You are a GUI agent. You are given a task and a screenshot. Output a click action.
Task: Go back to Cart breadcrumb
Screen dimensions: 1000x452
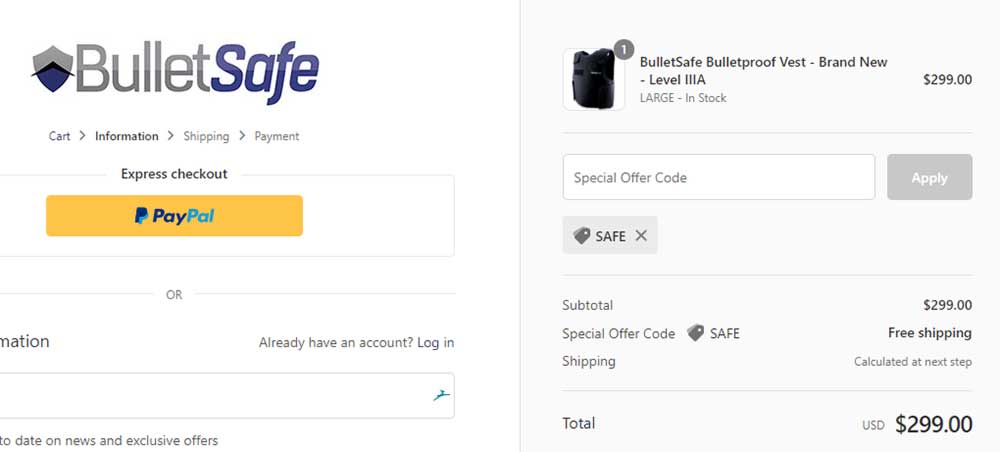pyautogui.click(x=59, y=136)
